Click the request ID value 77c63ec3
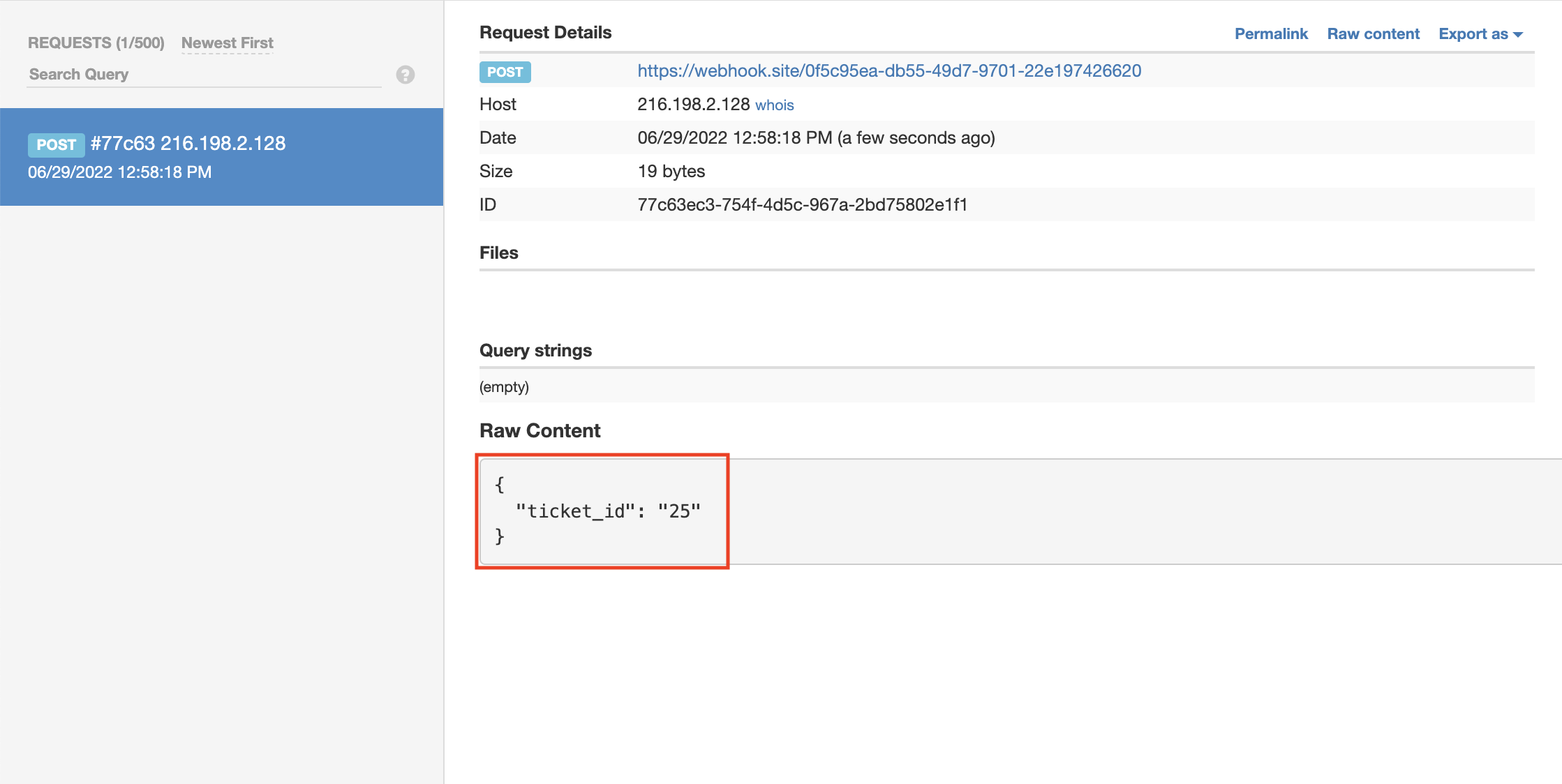This screenshot has width=1562, height=784. 802,205
